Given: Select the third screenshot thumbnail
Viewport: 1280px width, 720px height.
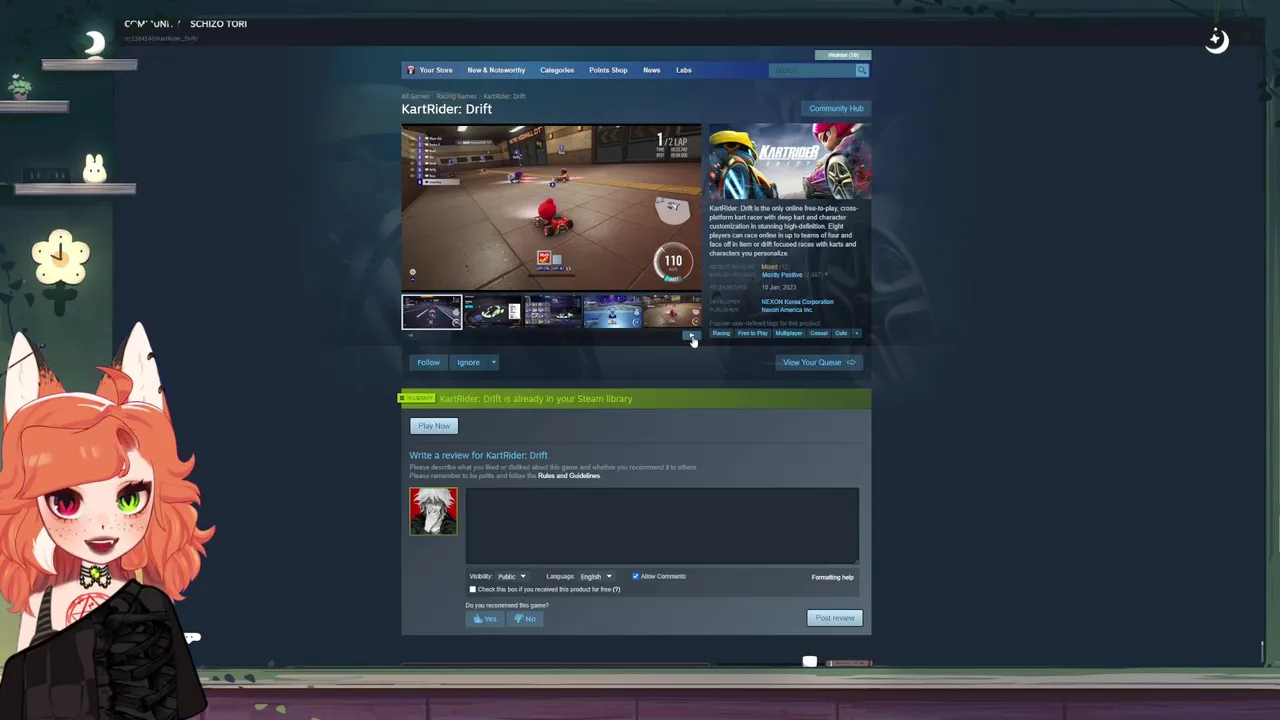Looking at the screenshot, I should click(552, 312).
